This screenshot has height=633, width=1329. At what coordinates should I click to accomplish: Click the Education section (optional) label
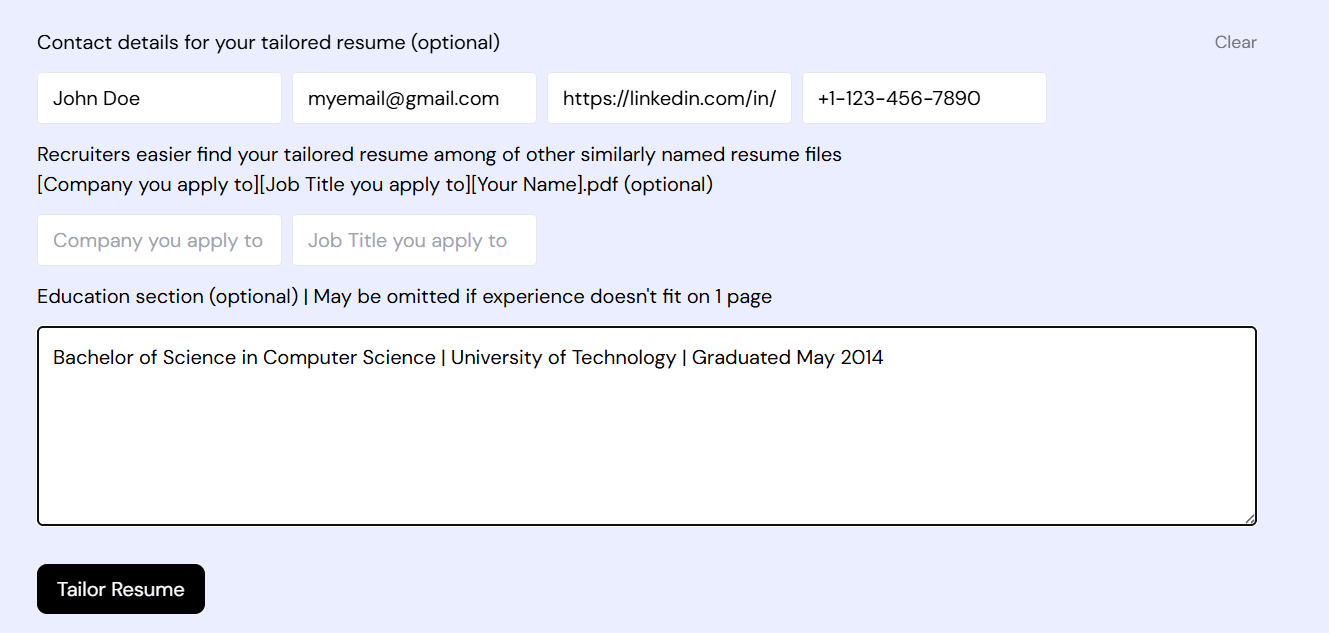coord(167,296)
